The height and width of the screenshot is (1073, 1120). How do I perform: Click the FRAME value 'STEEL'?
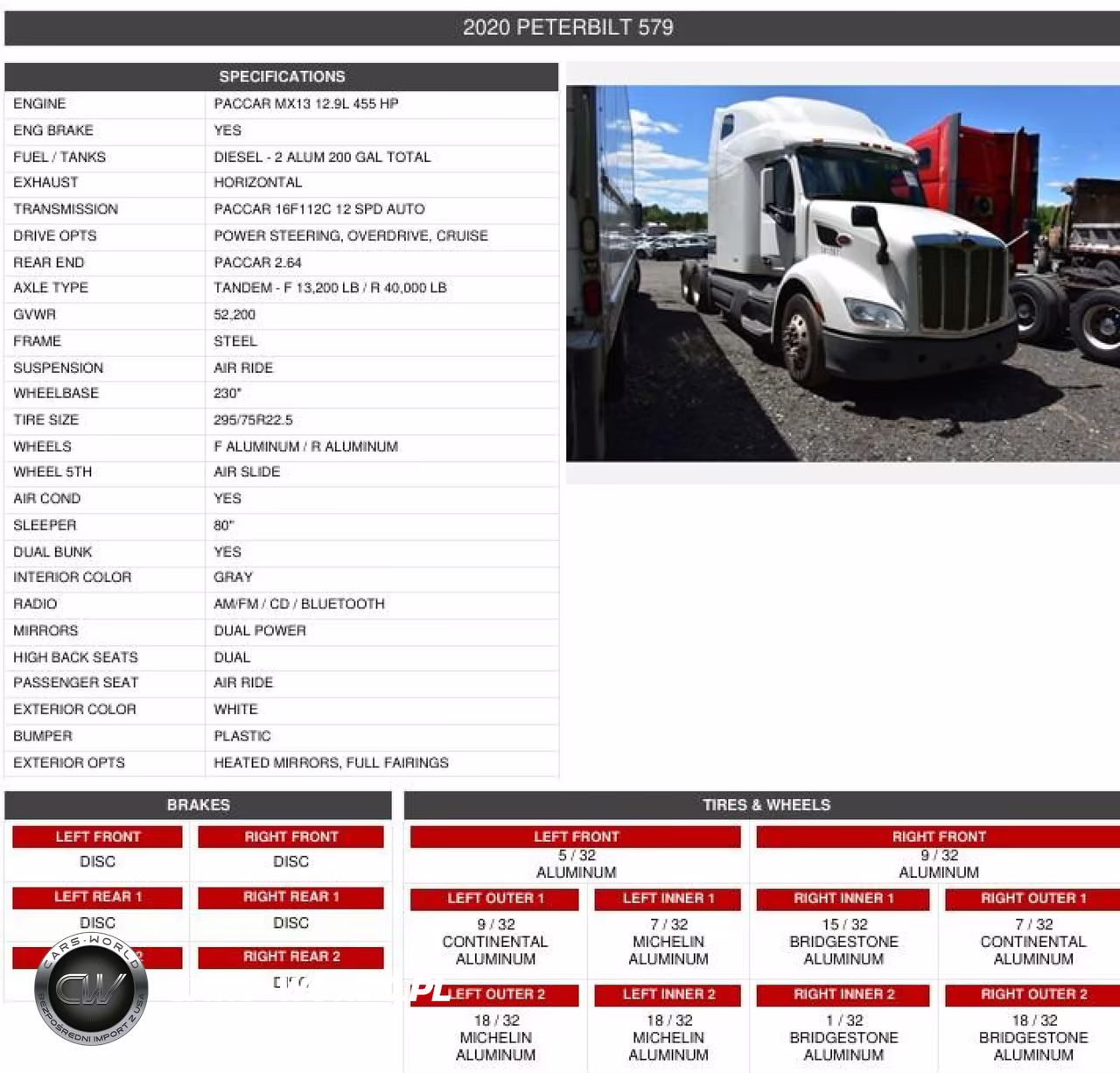coord(235,341)
